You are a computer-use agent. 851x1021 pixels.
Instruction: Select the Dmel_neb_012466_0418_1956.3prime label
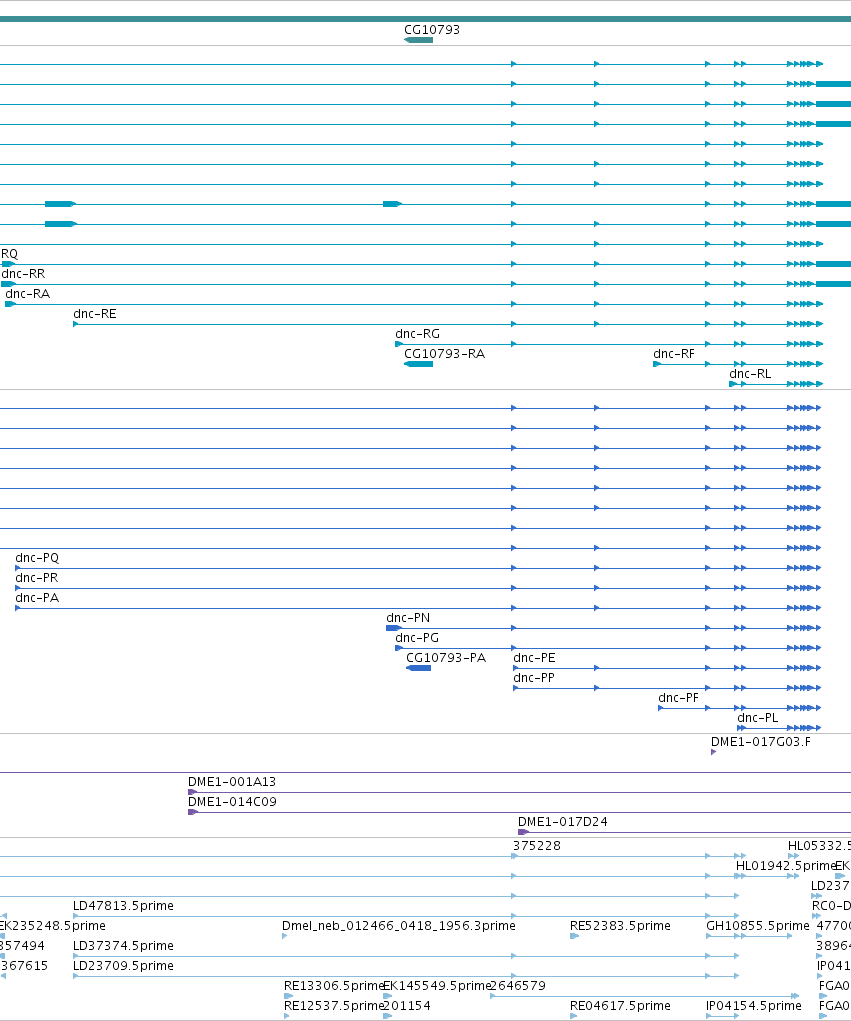[x=398, y=926]
